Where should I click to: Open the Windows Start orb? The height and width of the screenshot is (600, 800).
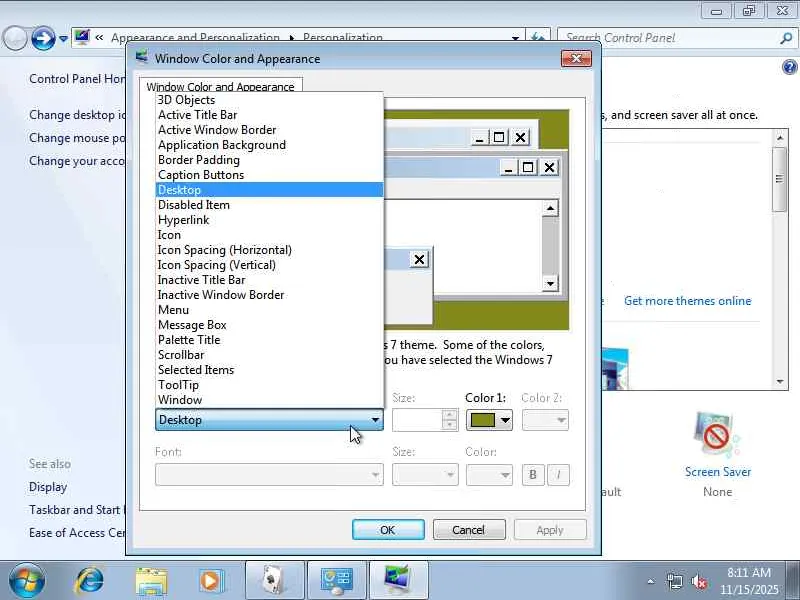click(x=27, y=581)
